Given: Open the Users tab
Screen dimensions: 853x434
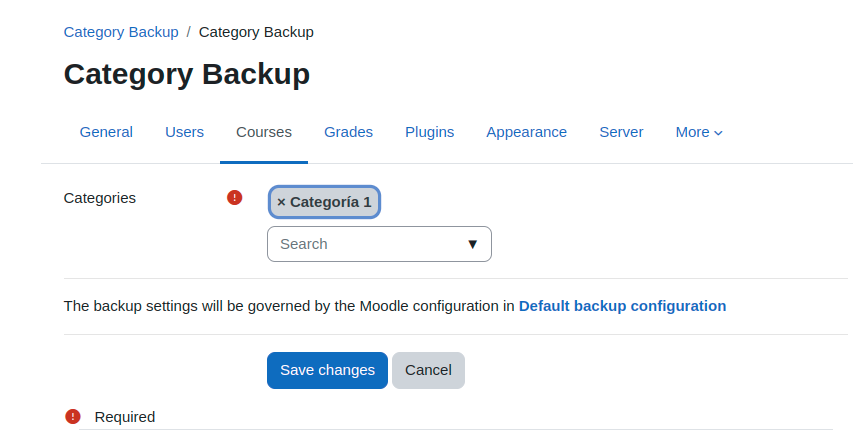Looking at the screenshot, I should click(184, 132).
